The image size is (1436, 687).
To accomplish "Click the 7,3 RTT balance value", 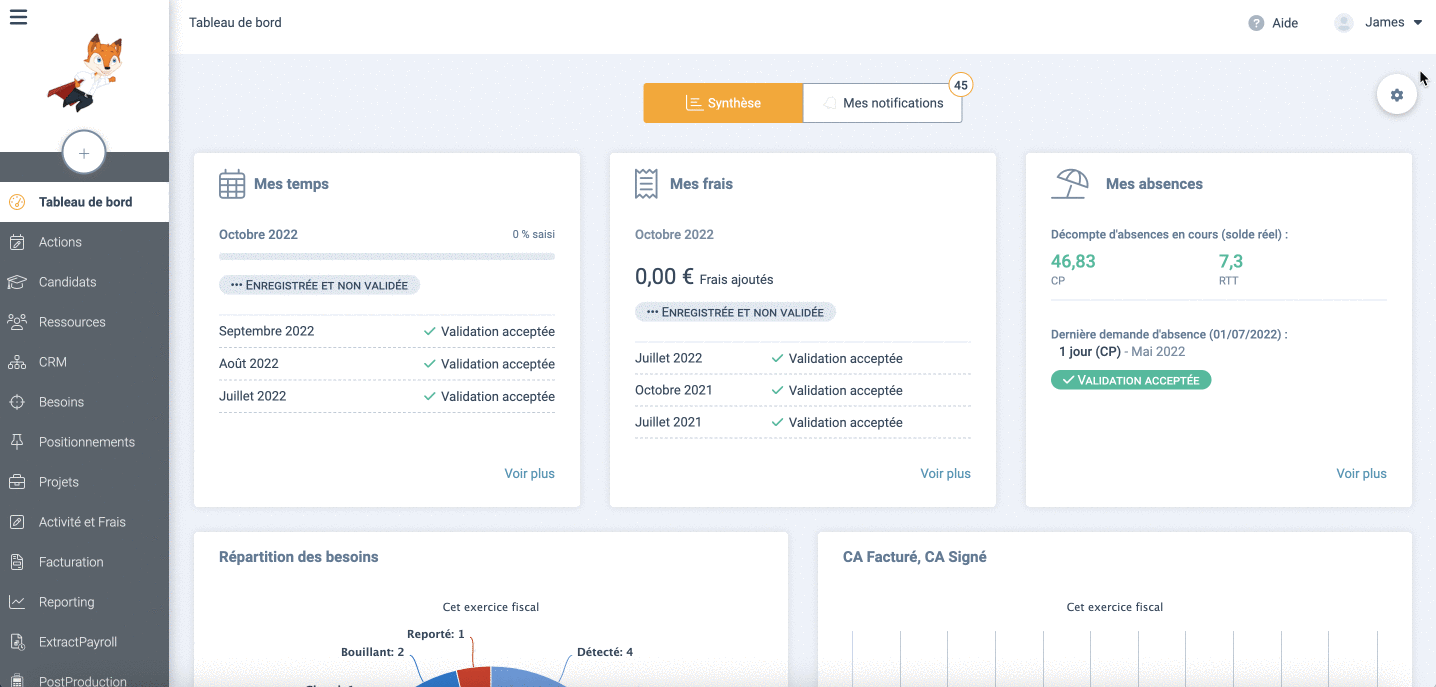I will coord(1230,262).
